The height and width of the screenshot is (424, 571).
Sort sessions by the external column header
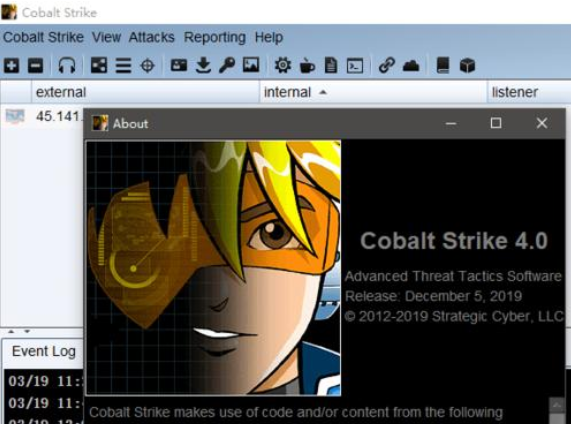tap(146, 92)
